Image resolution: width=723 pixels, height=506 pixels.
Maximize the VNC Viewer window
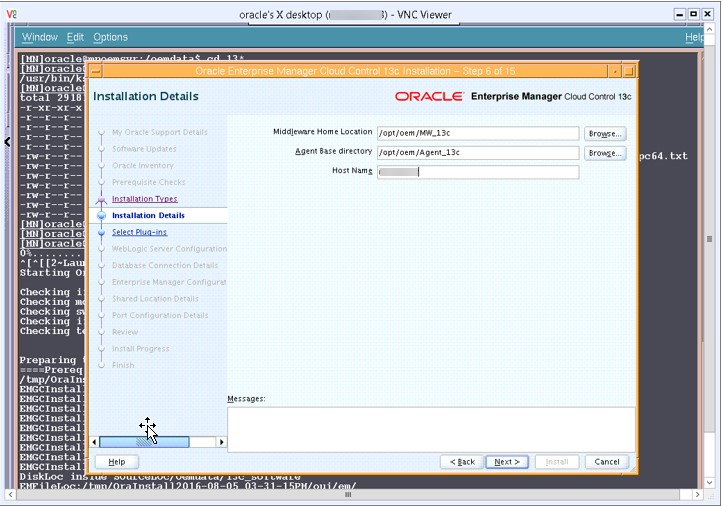click(693, 14)
